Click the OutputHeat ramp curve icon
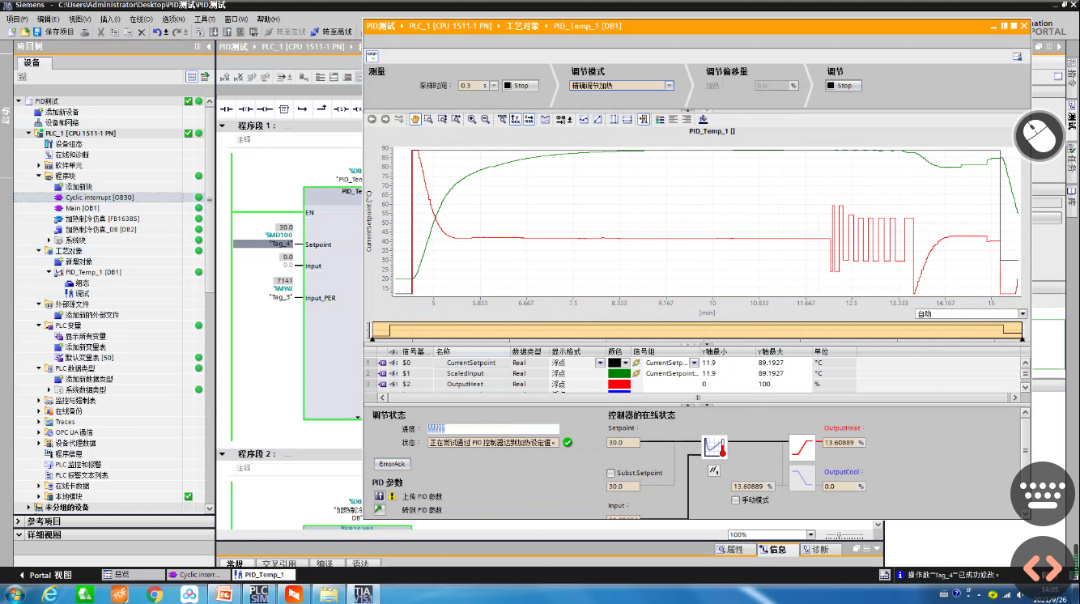This screenshot has height=604, width=1080. pos(802,448)
